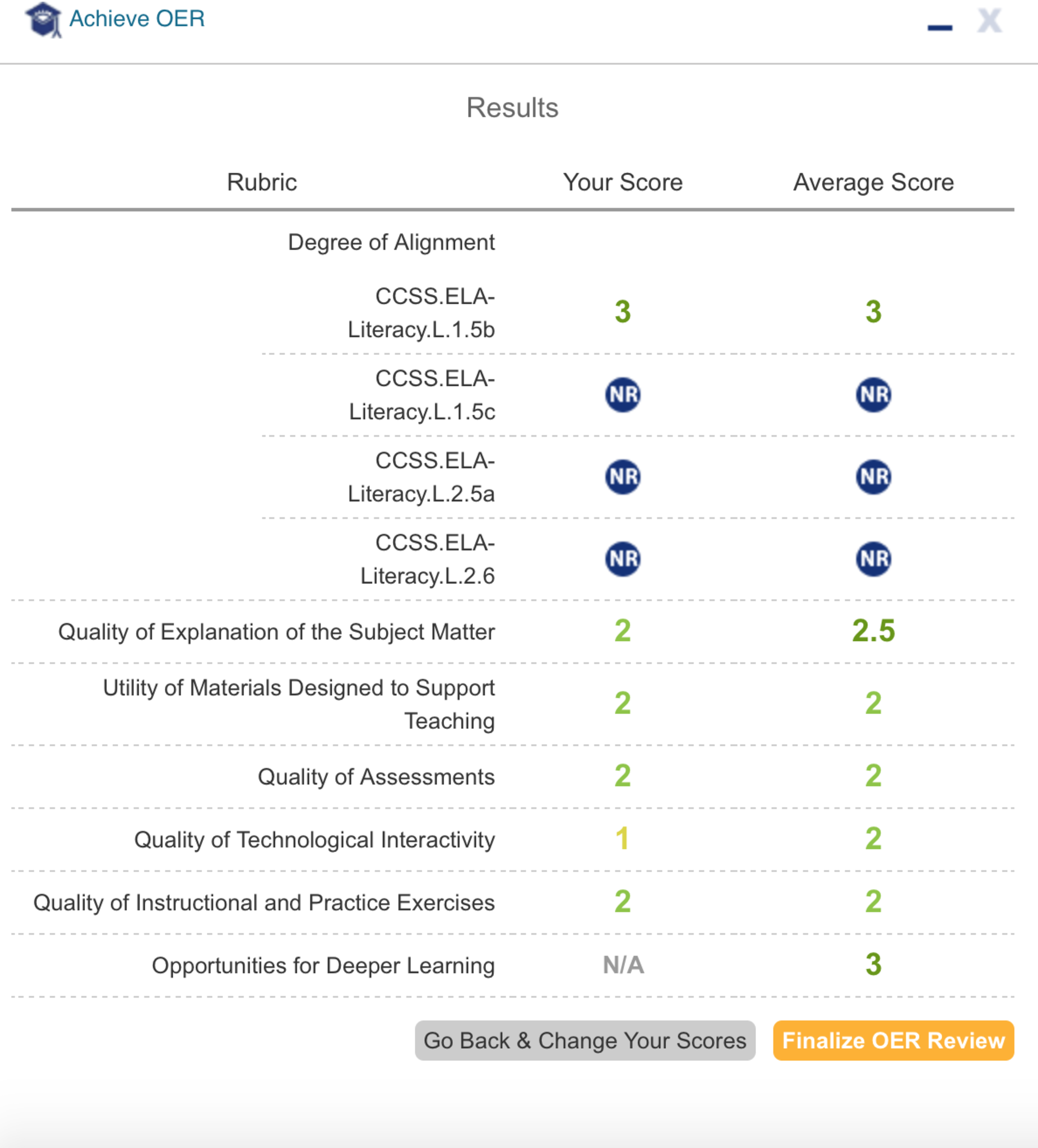Screen dimensions: 1038x1148
Task: Click the Rubric column header
Action: (x=262, y=182)
